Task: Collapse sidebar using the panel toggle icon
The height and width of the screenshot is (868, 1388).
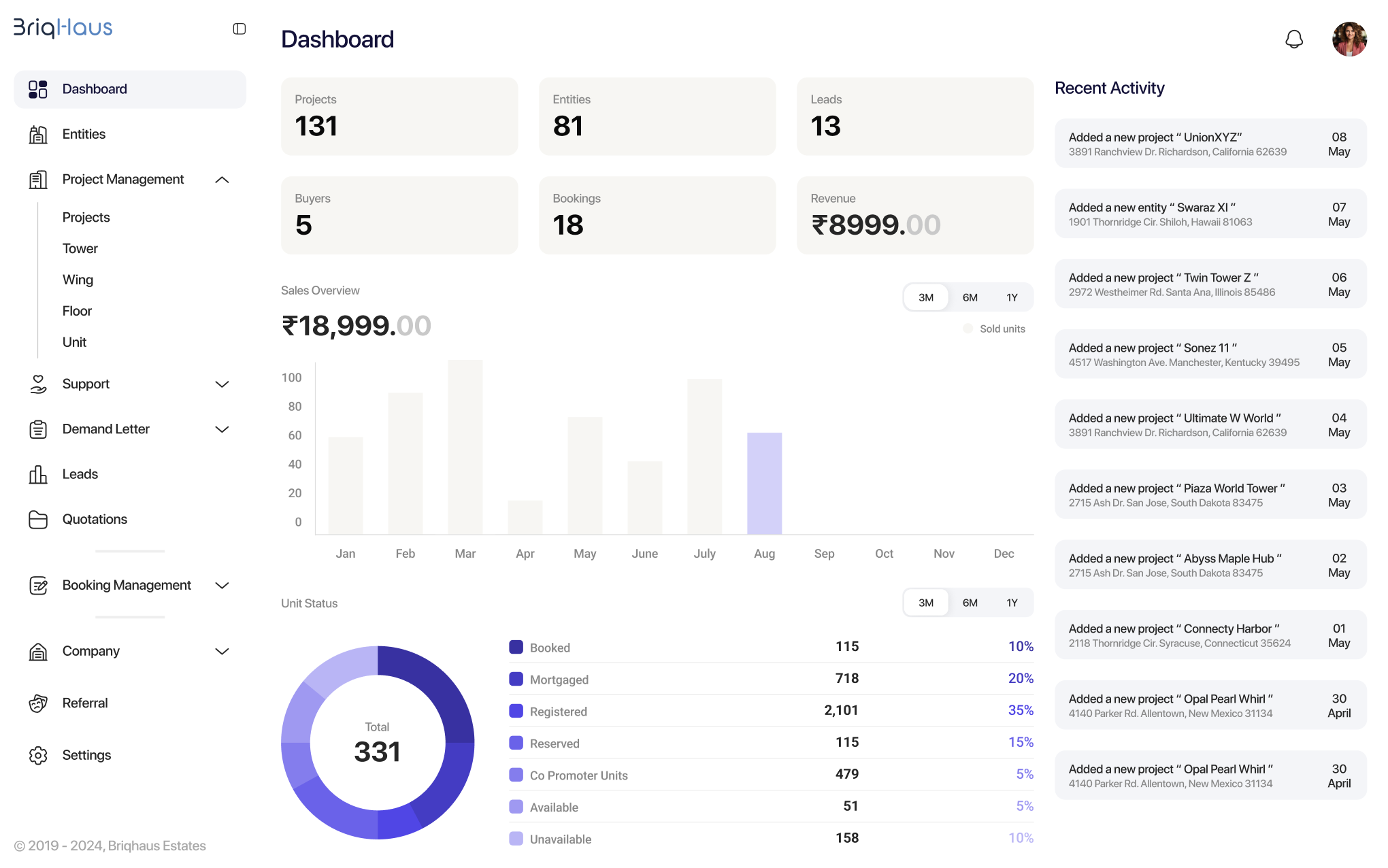Action: 239,29
